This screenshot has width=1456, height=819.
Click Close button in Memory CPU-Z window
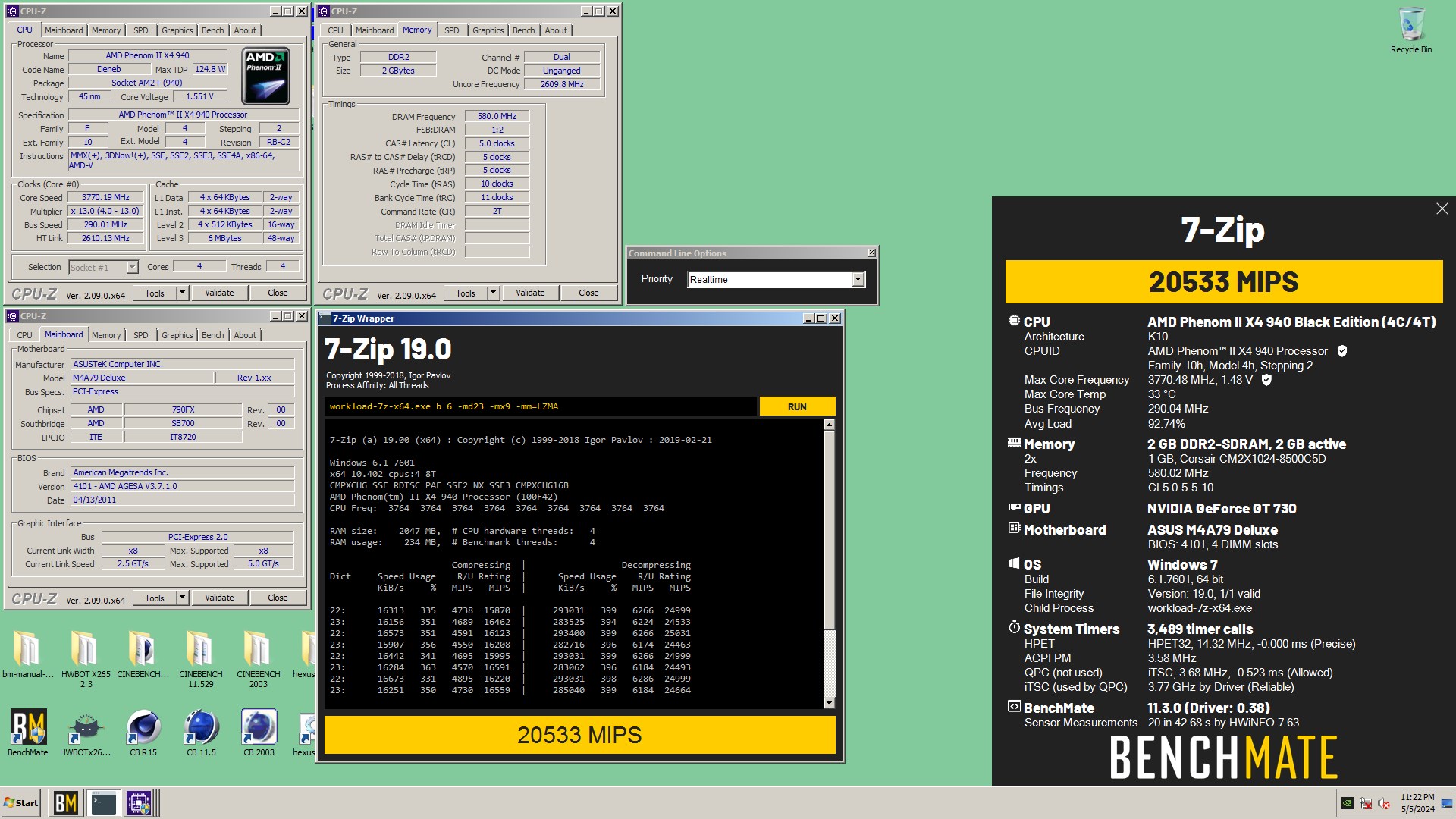(588, 293)
